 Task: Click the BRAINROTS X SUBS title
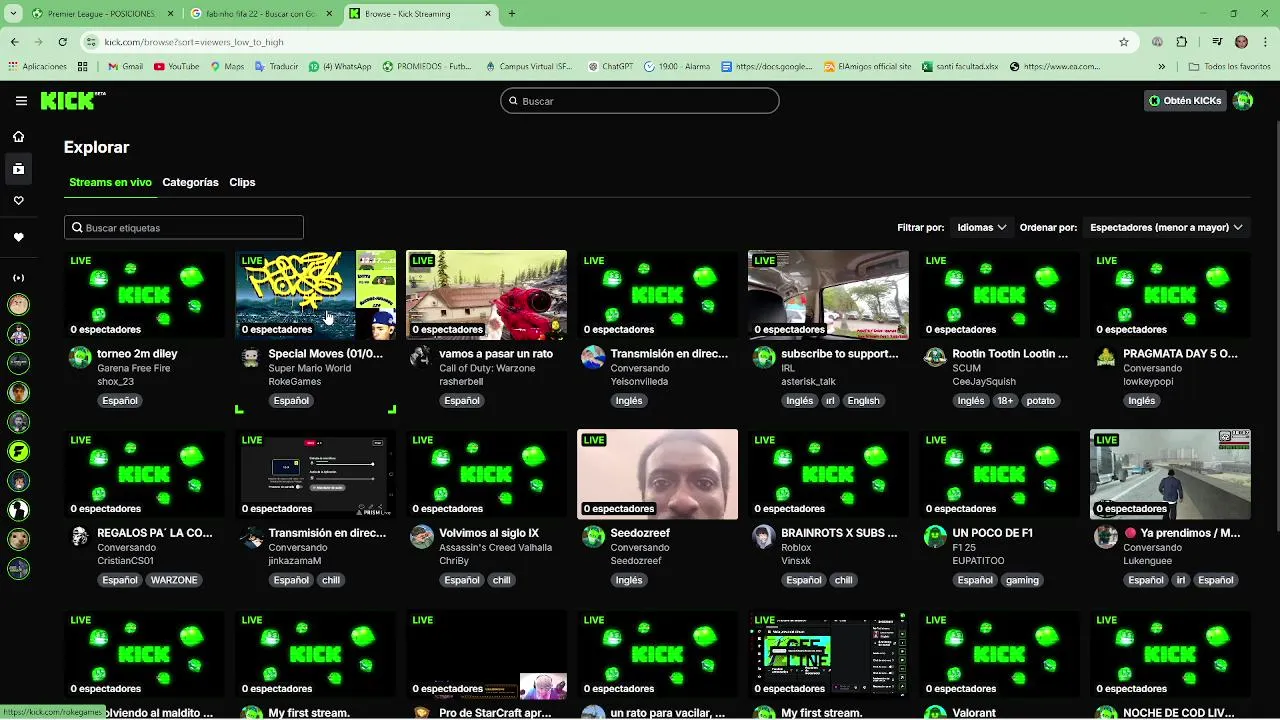(x=839, y=533)
